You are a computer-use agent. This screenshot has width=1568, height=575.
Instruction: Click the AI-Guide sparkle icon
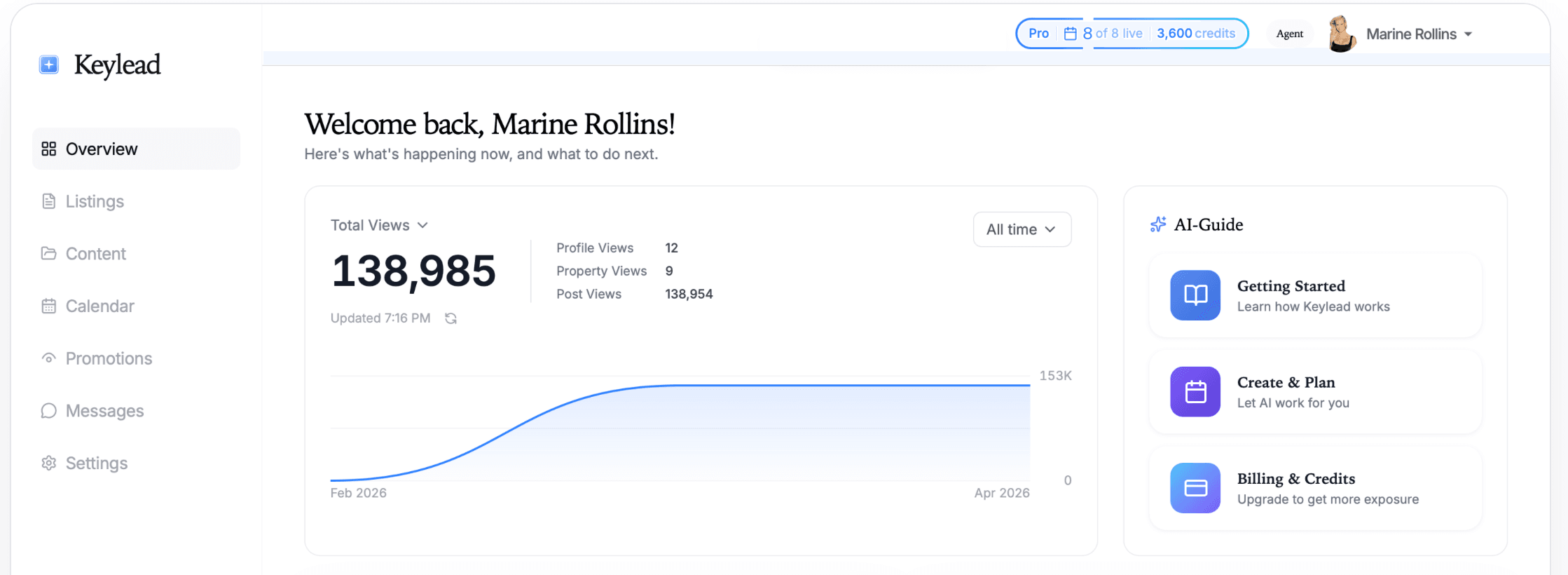pos(1158,224)
